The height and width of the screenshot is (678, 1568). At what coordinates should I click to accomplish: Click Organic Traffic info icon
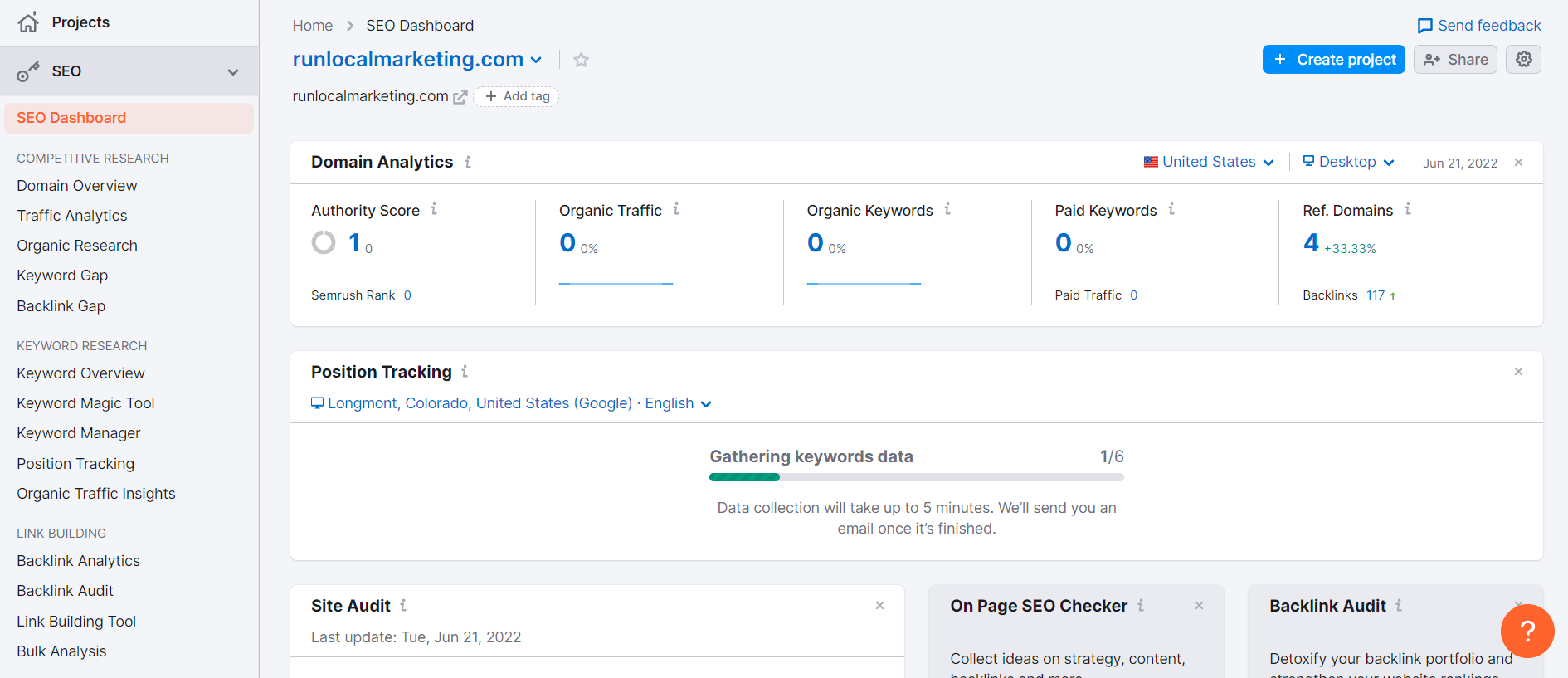pos(676,209)
